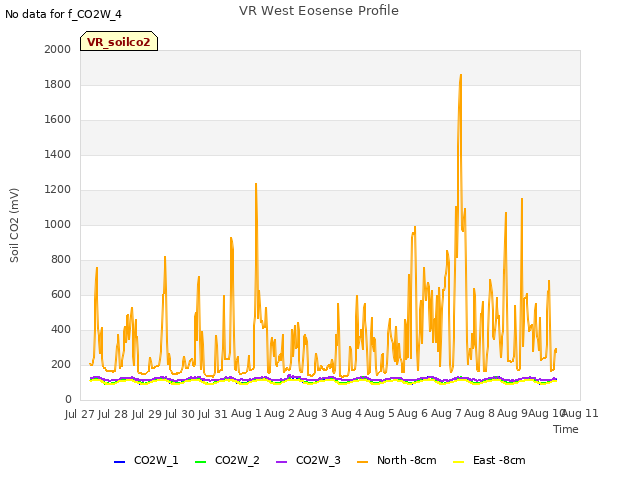This screenshot has width=640, height=480.
Task: Click the yellow East -8cm legend swatch
Action: pyautogui.click(x=459, y=462)
